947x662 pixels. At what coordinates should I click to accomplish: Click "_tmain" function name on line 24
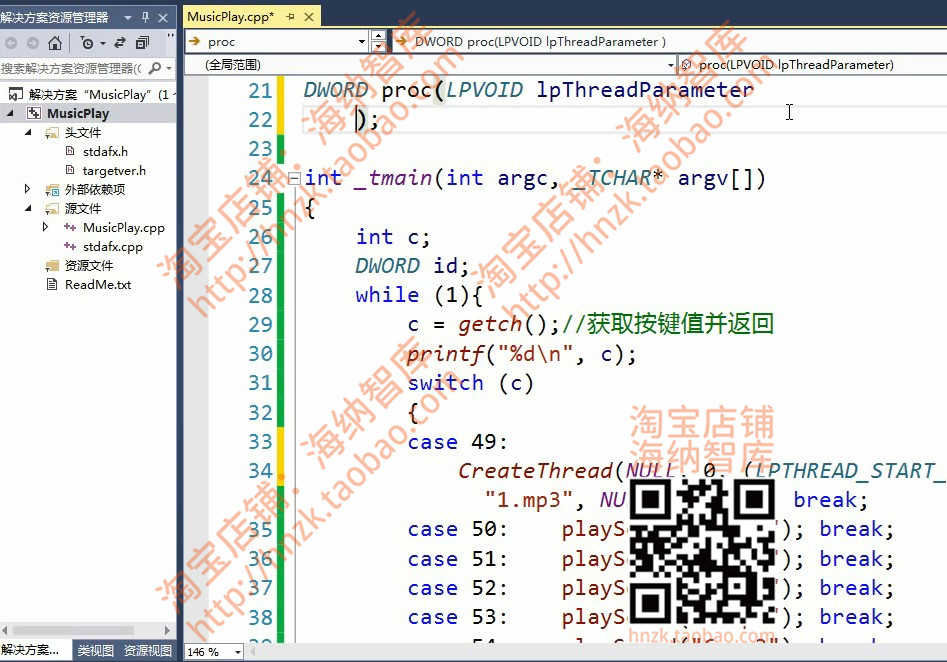pos(393,179)
